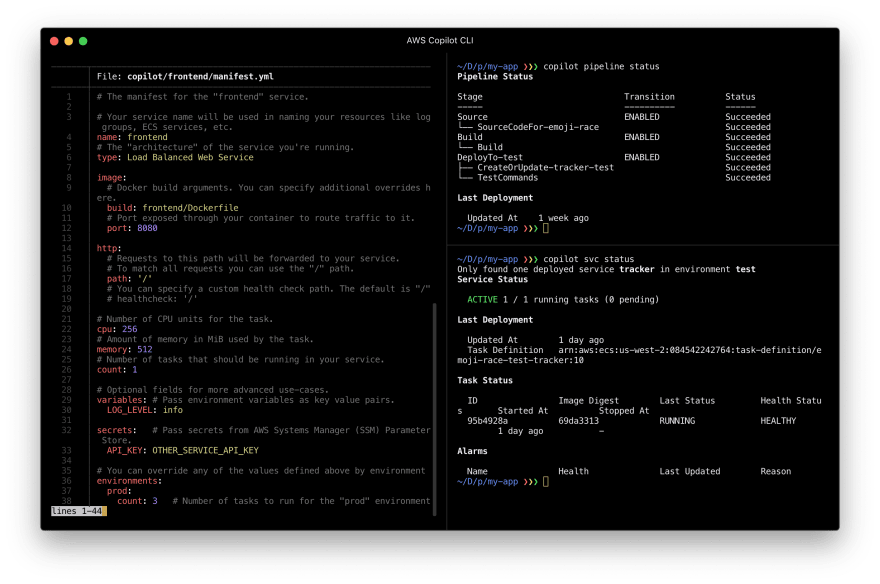This screenshot has width=880, height=584.
Task: Click the 'image:' key
Action: tap(112, 177)
